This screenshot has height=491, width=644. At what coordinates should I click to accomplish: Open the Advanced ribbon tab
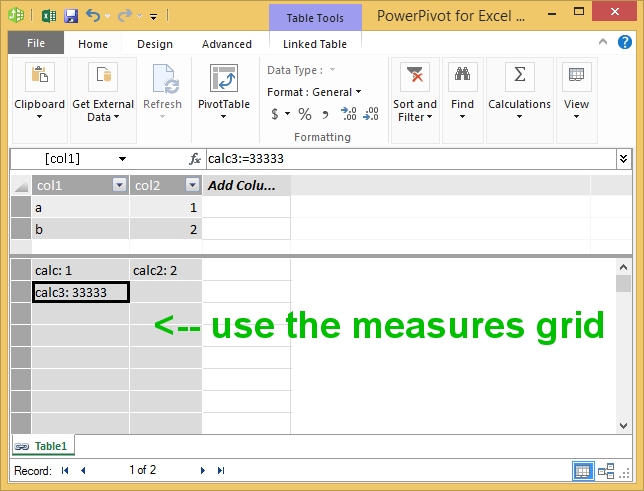coord(226,44)
